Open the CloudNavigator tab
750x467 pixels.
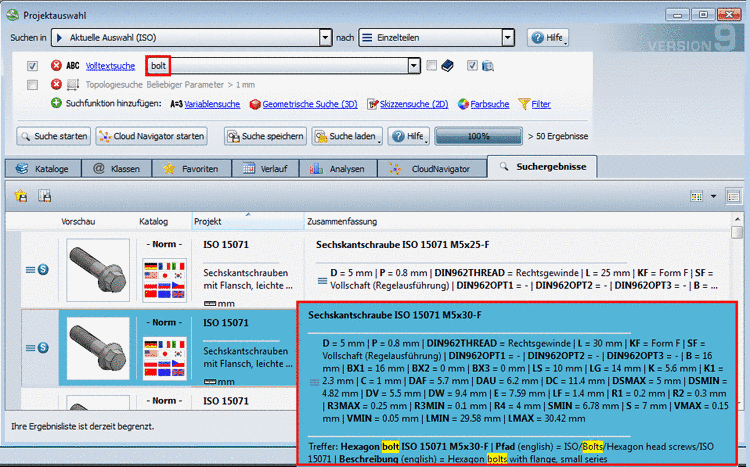coord(432,168)
